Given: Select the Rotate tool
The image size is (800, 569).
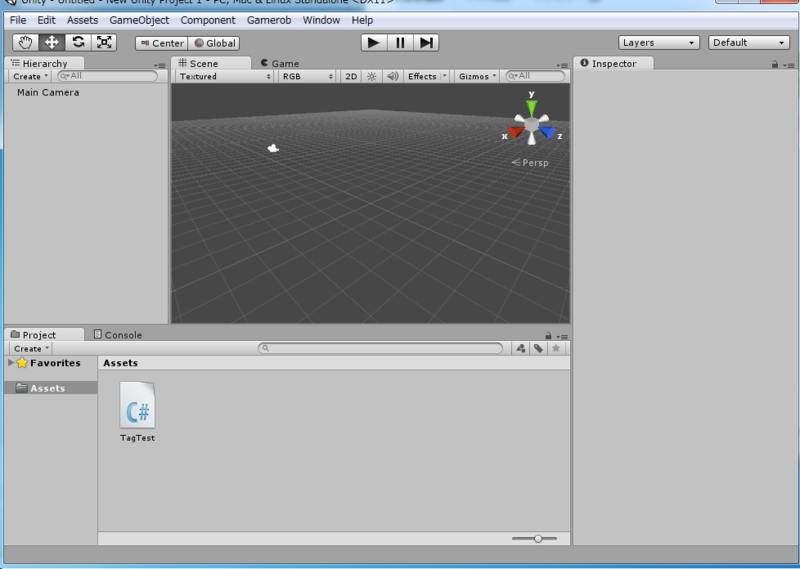Looking at the screenshot, I should click(78, 42).
